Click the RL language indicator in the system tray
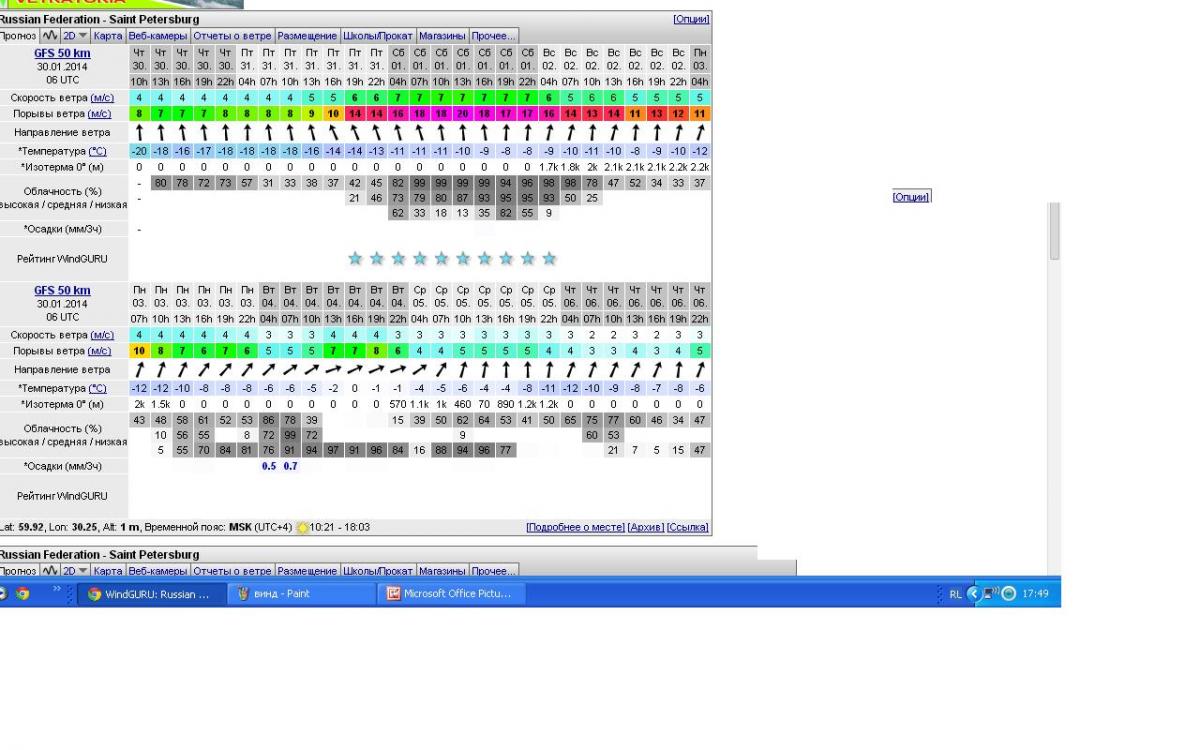1200x750 pixels. pyautogui.click(x=955, y=594)
